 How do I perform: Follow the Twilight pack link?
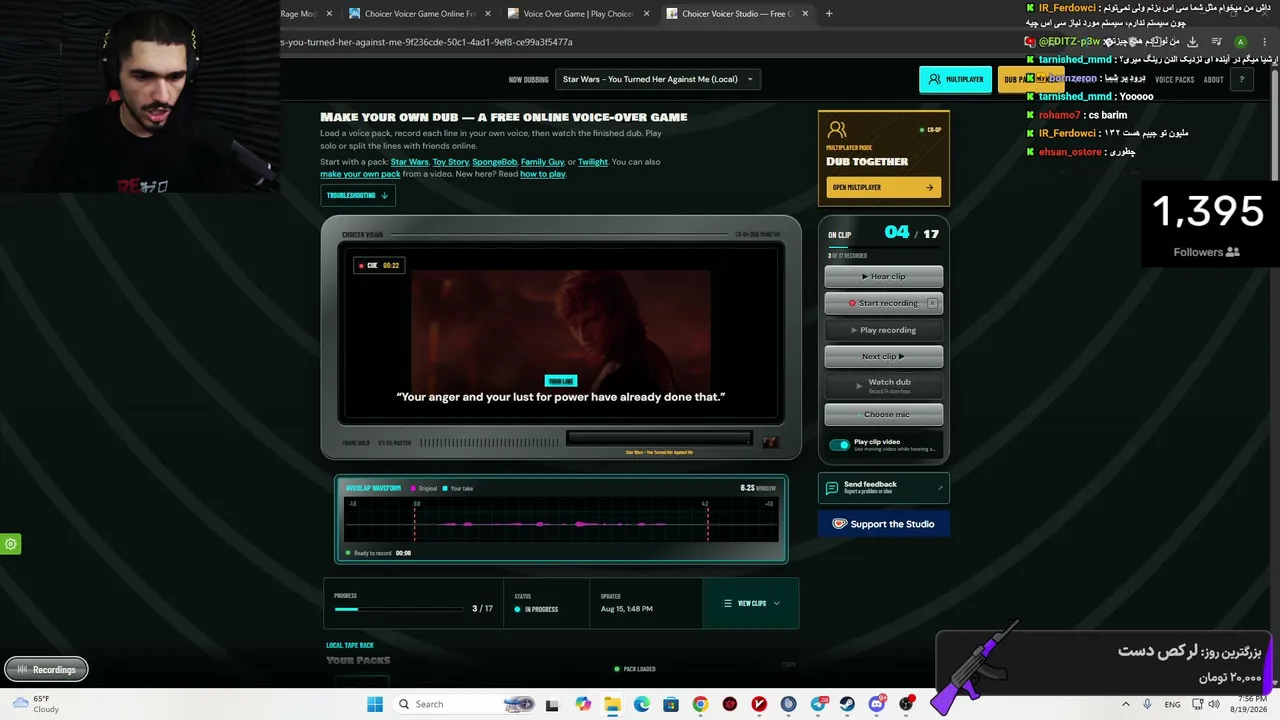(x=593, y=162)
